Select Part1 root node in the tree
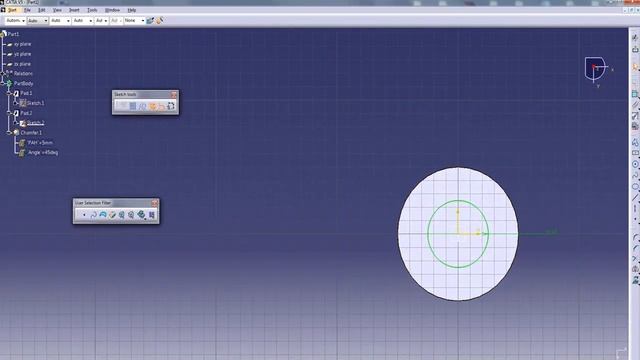The width and height of the screenshot is (640, 360). pyautogui.click(x=13, y=34)
